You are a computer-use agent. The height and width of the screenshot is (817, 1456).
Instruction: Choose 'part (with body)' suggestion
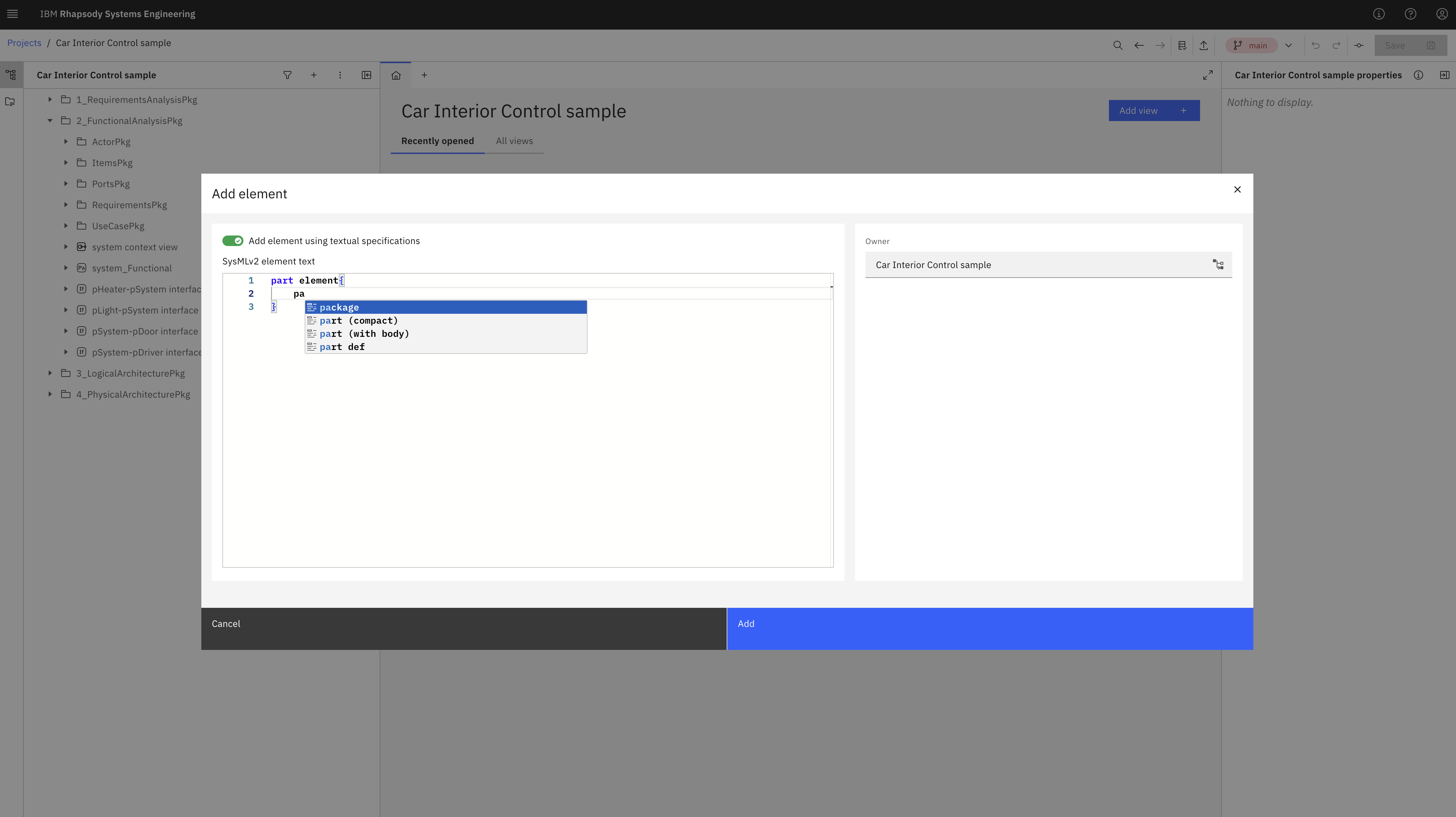click(364, 334)
